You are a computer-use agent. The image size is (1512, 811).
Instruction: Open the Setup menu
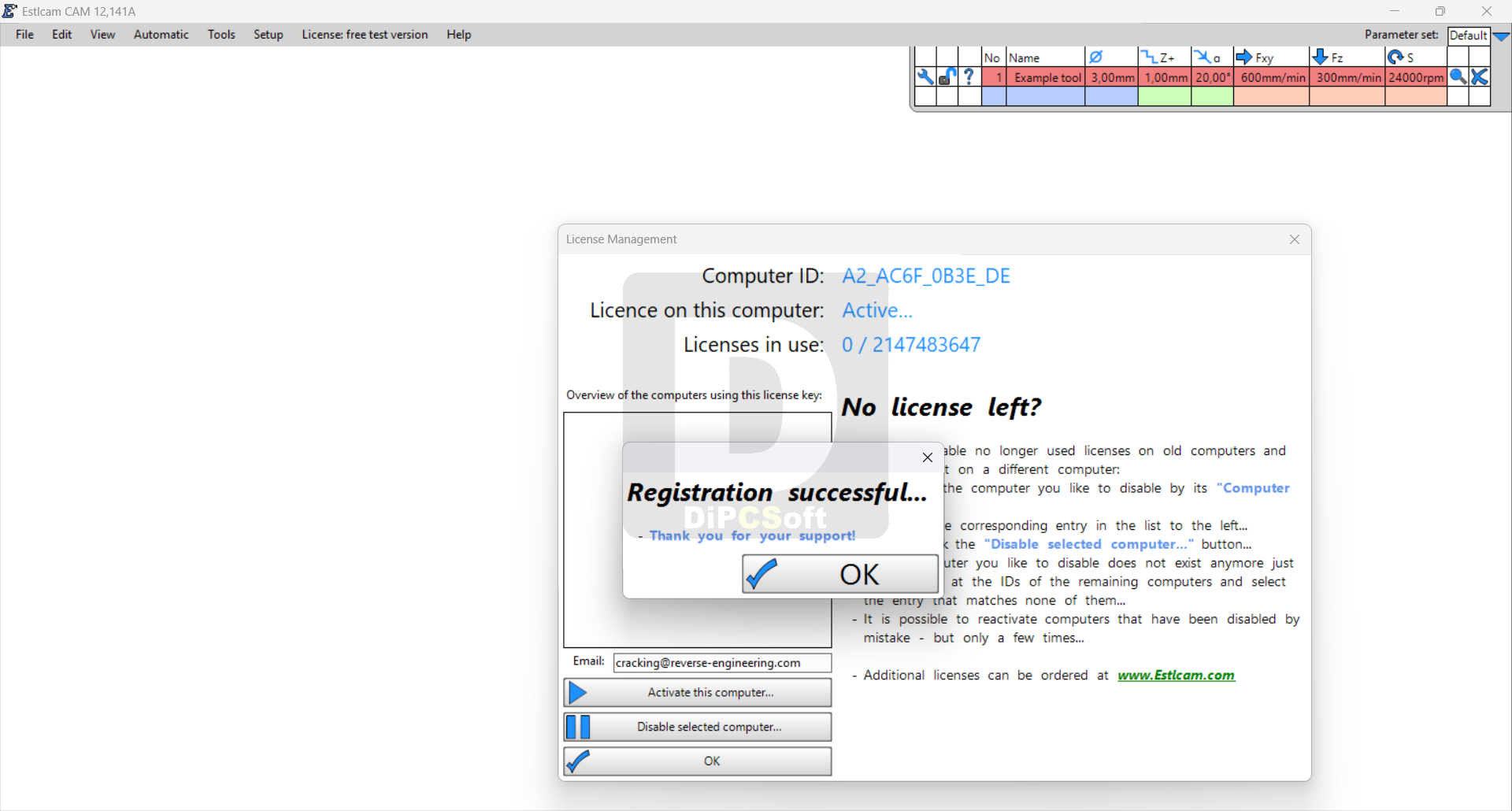(x=269, y=35)
